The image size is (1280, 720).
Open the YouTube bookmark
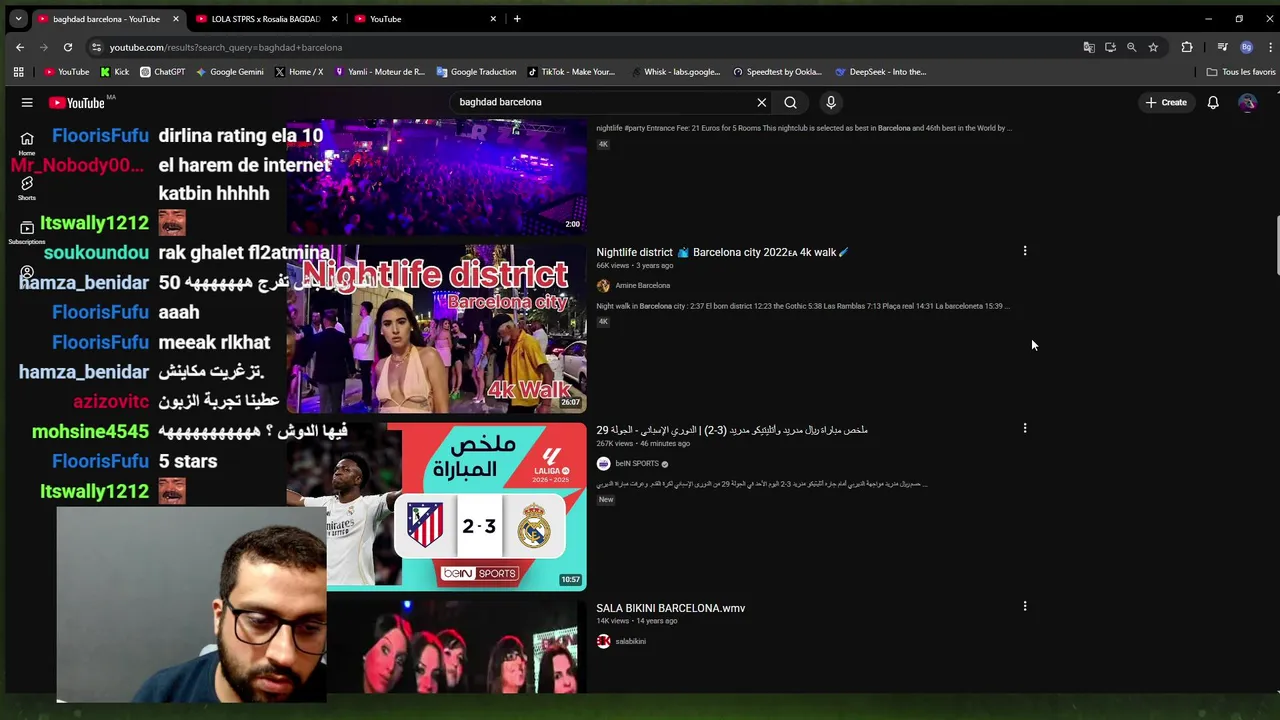pyautogui.click(x=66, y=72)
